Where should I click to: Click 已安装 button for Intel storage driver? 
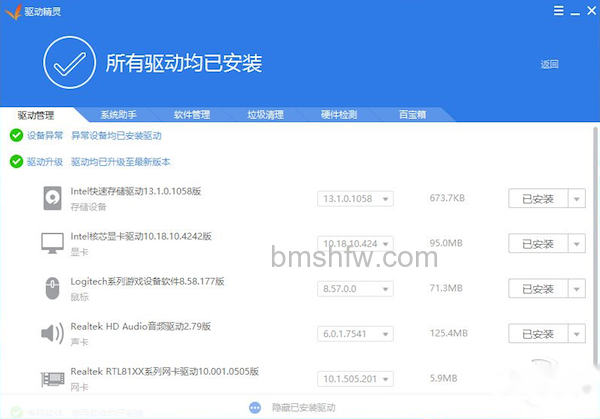pyautogui.click(x=538, y=199)
